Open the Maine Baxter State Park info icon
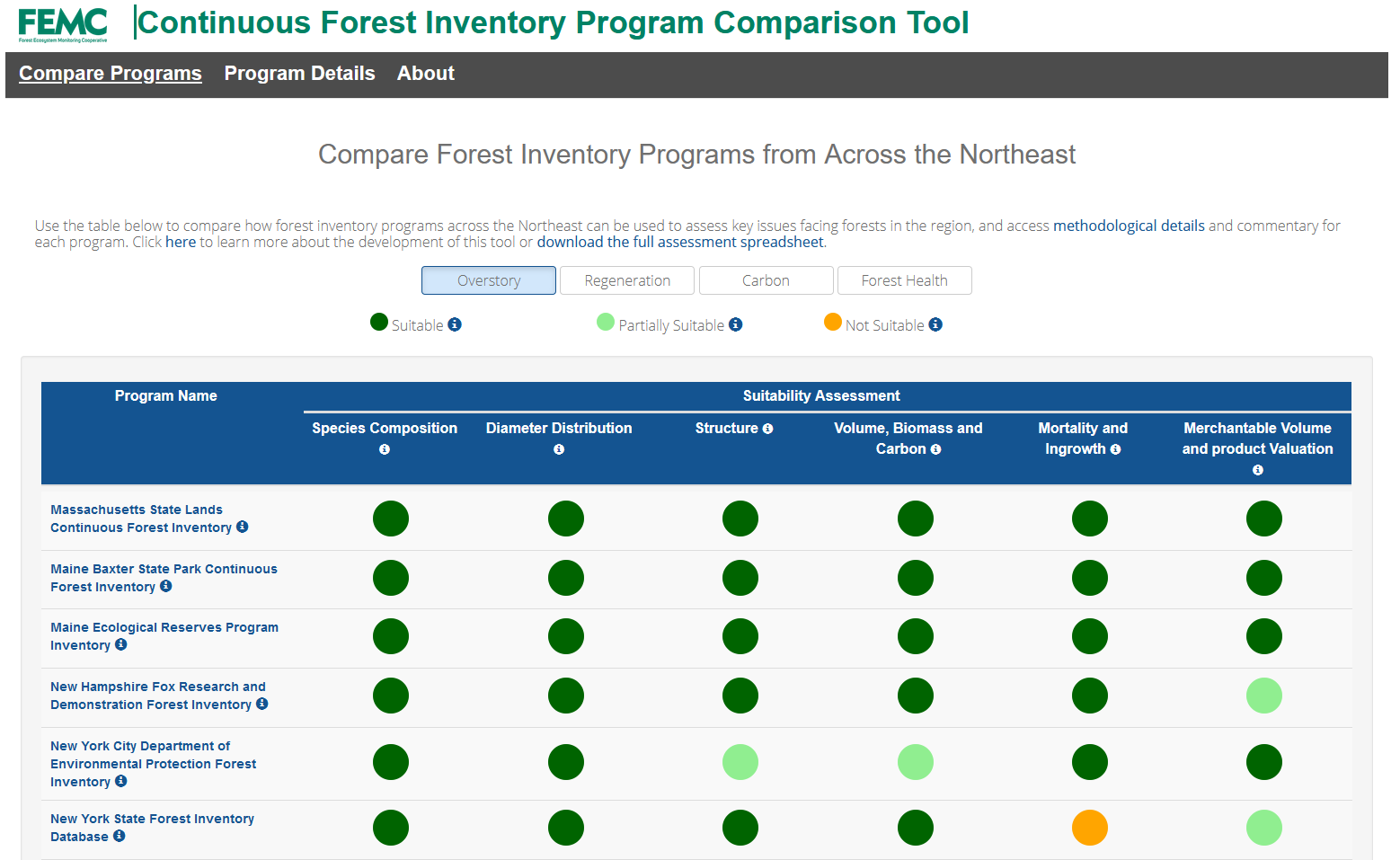This screenshot has height=860, width=1400. coord(166,586)
